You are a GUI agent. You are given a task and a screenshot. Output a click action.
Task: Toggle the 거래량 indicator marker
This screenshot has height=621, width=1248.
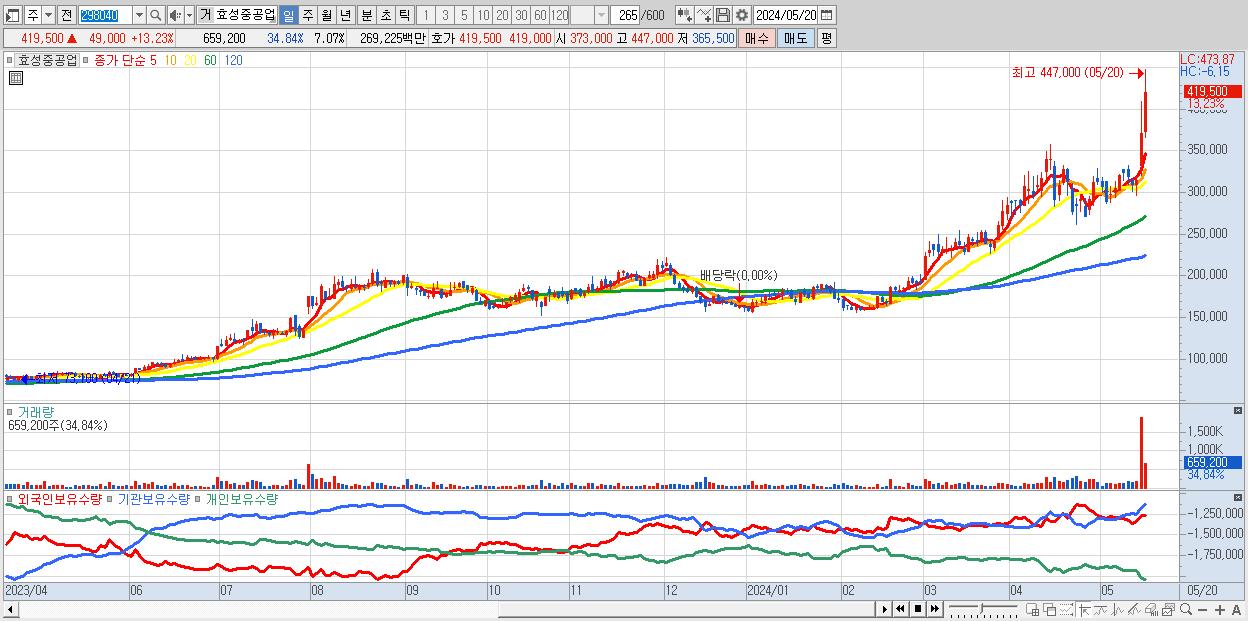tap(12, 411)
